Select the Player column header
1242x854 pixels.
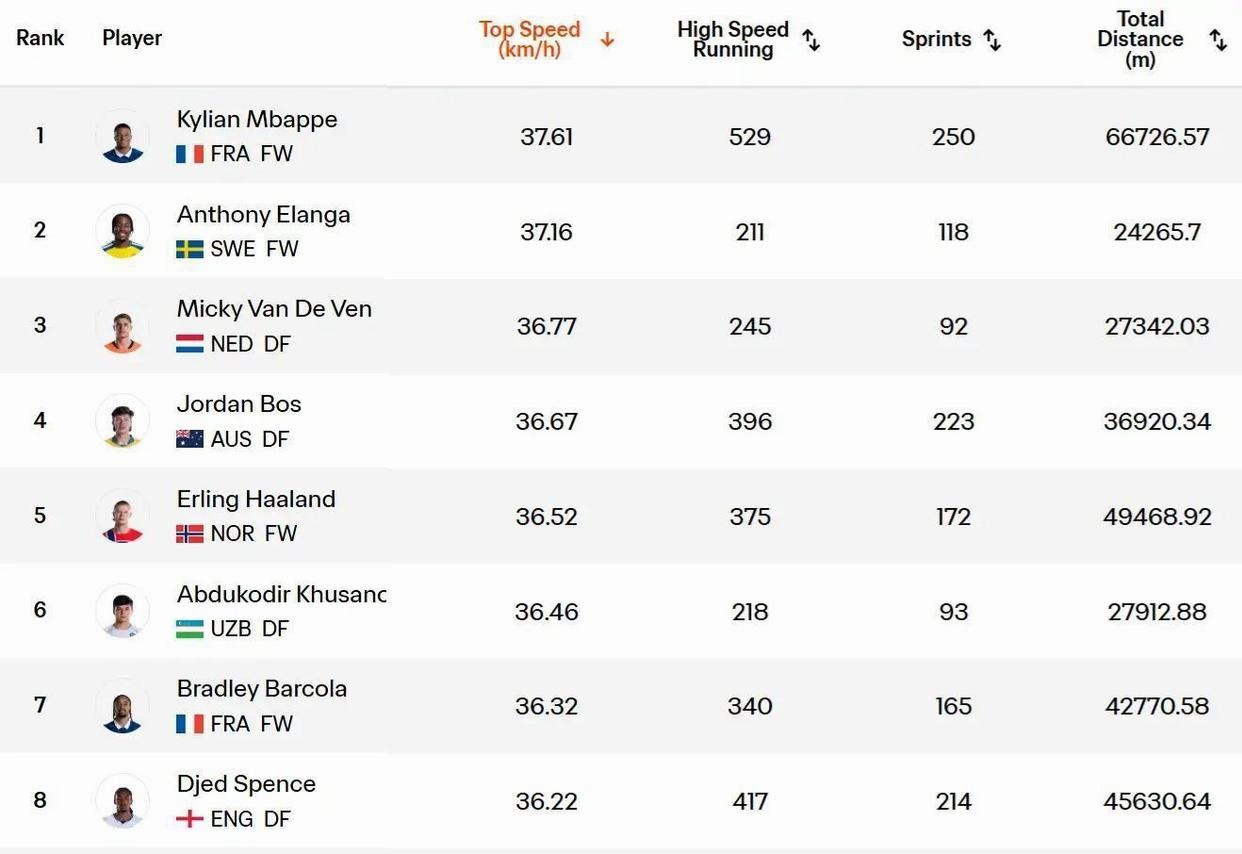point(132,38)
